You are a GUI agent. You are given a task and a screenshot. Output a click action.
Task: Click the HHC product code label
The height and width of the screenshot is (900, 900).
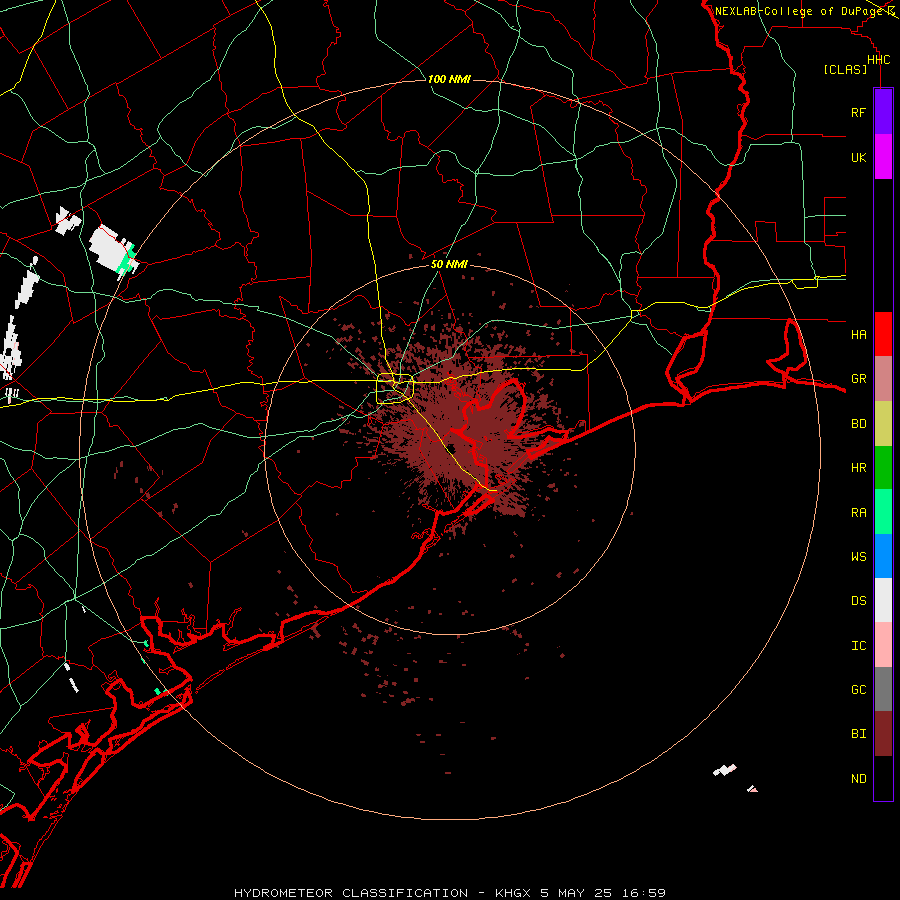(878, 60)
